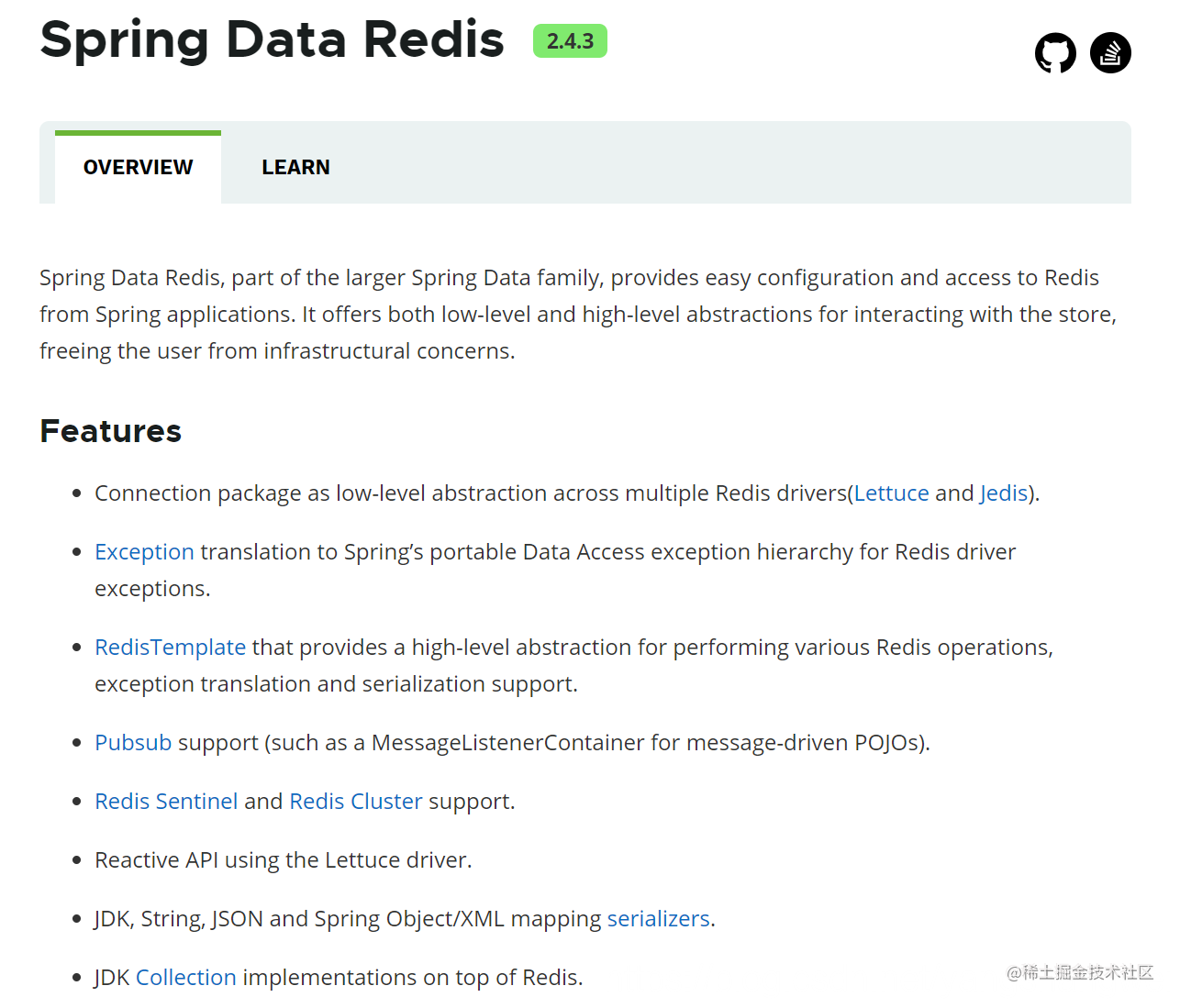The width and height of the screenshot is (1180, 1008).
Task: Select the OVERVIEW tab
Action: click(x=138, y=167)
